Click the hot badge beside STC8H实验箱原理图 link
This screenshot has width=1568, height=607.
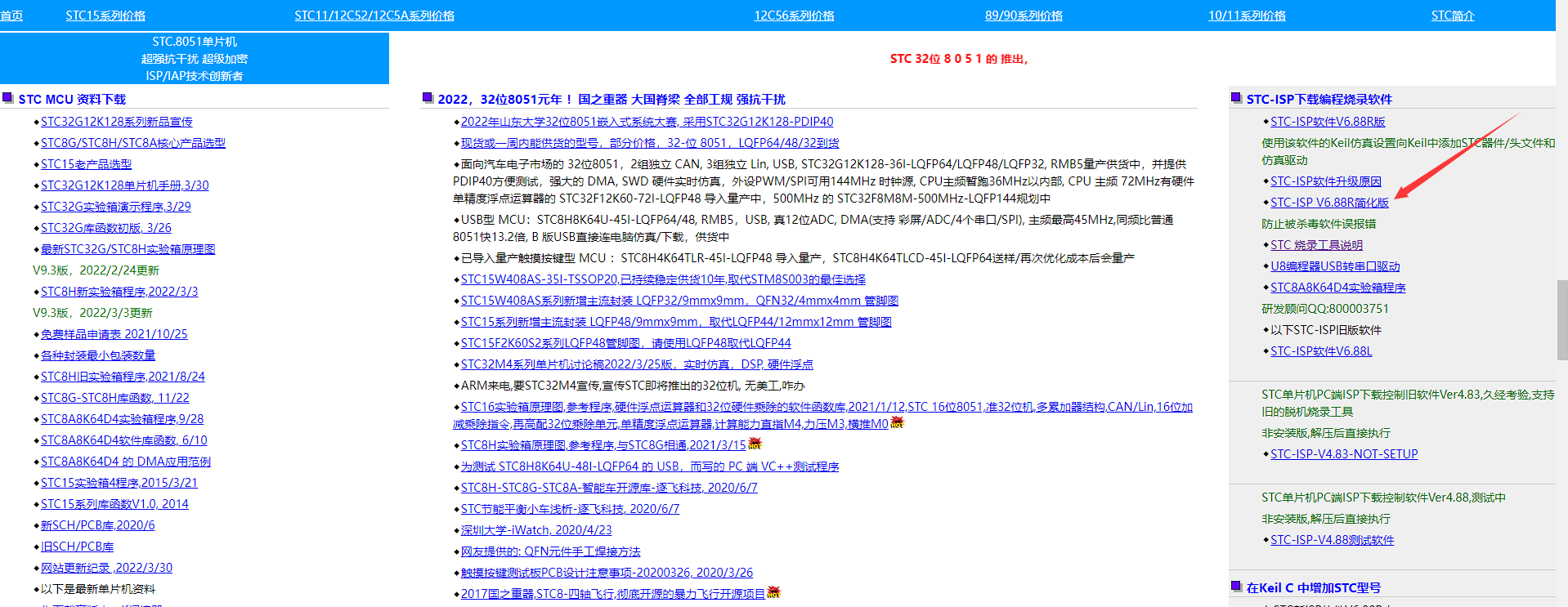click(755, 444)
